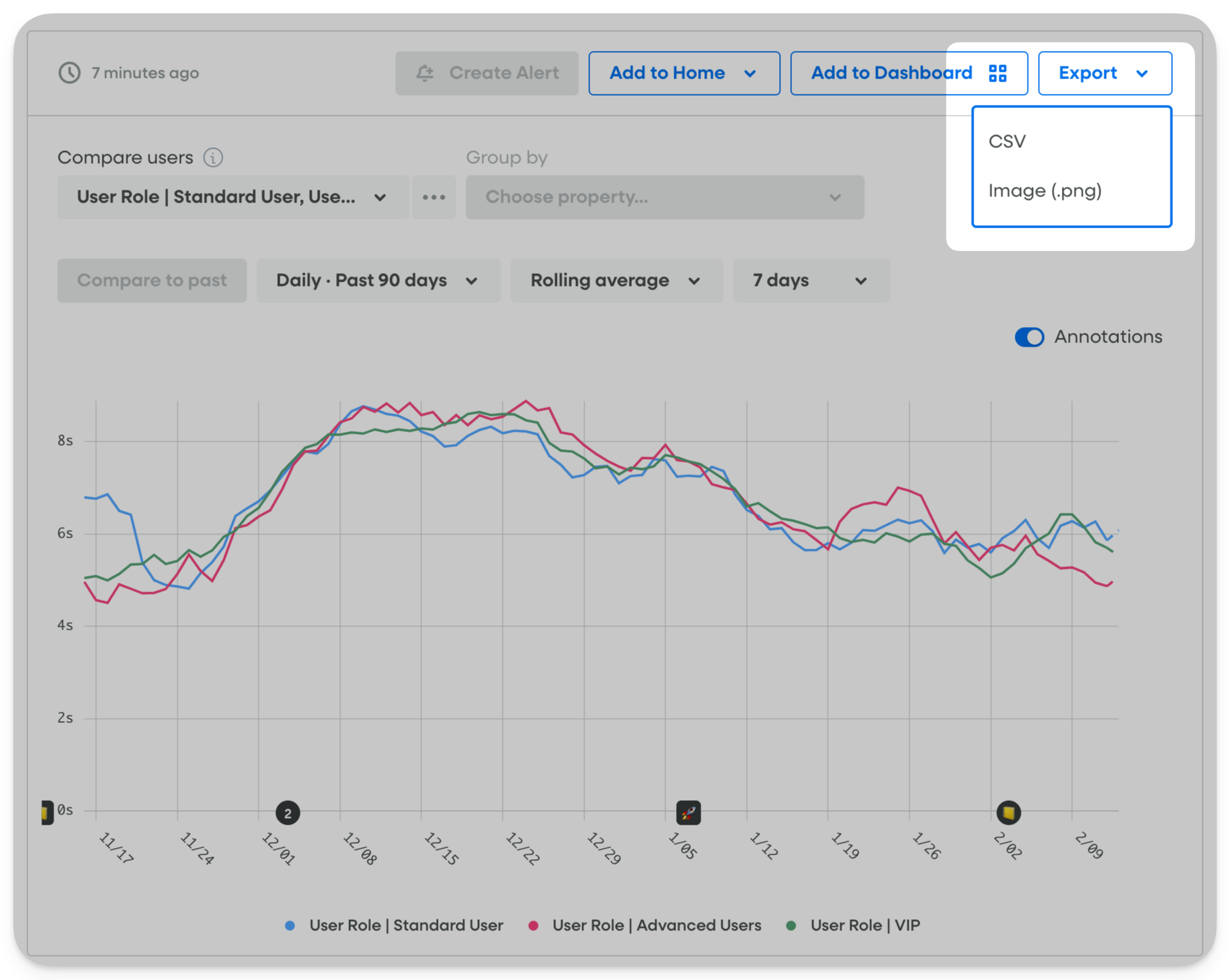The image size is (1230, 980).
Task: Open the rocket annotation near 1/05
Action: [688, 814]
